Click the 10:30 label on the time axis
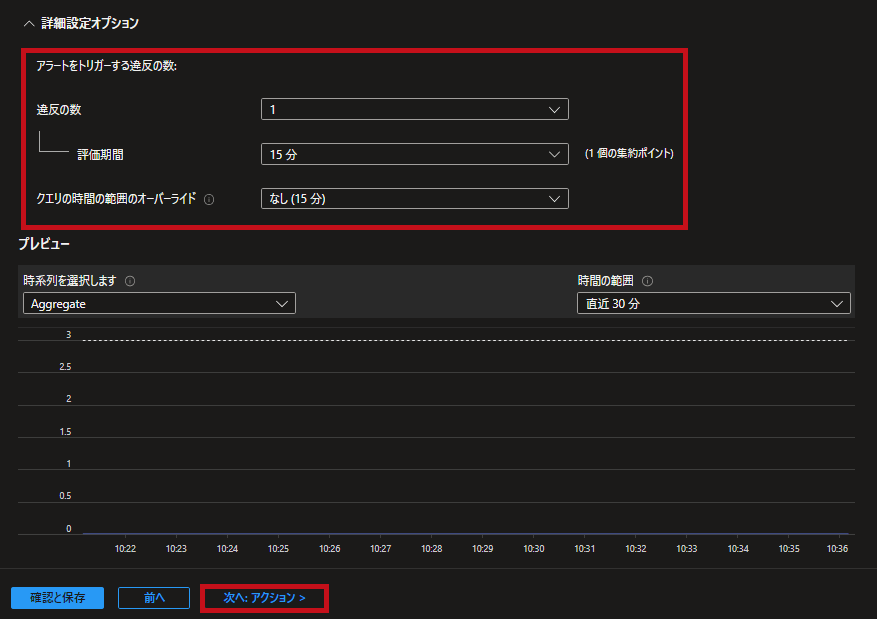 (533, 548)
